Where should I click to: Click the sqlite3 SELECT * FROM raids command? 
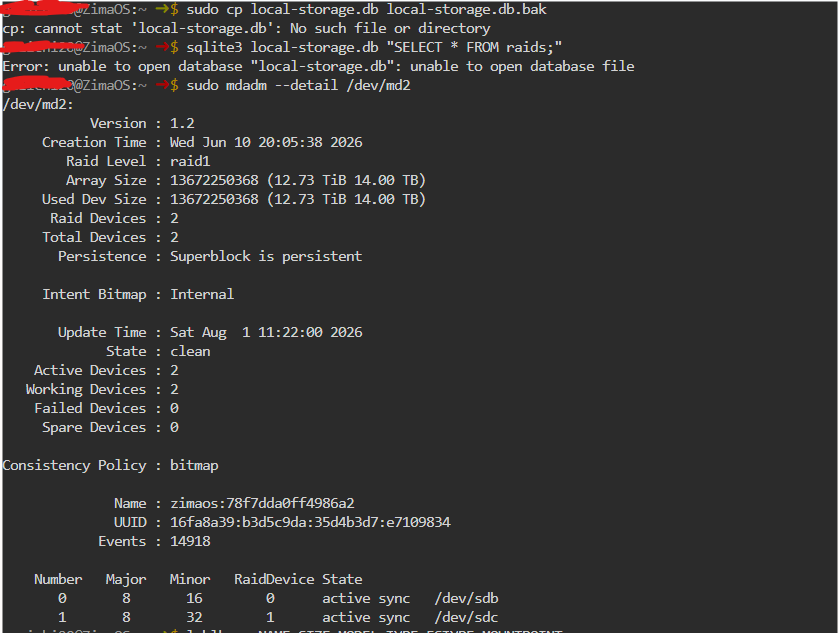[374, 47]
